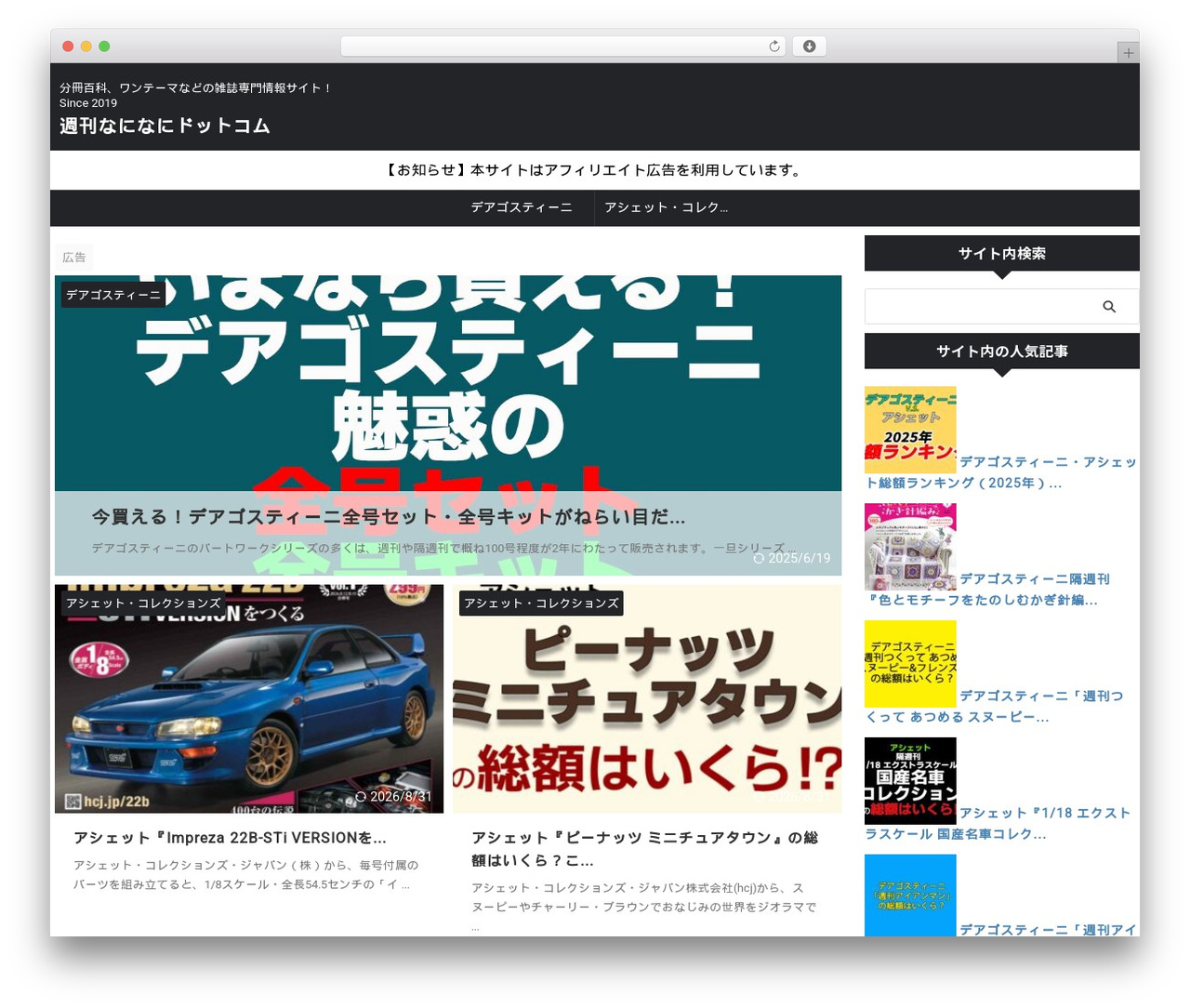
Task: Click アシェット・コレクションズ tag on ピーナッツ card
Action: pyautogui.click(x=541, y=603)
